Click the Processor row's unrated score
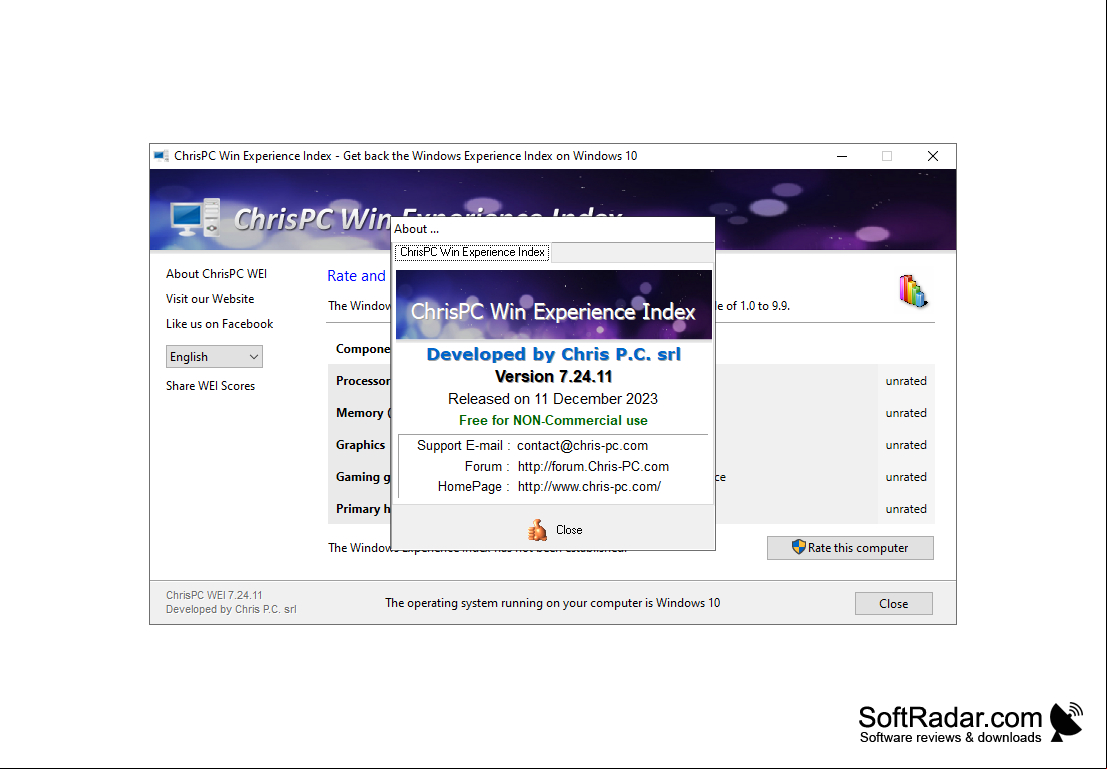Viewport: 1107px width, 769px height. pyautogui.click(x=906, y=381)
